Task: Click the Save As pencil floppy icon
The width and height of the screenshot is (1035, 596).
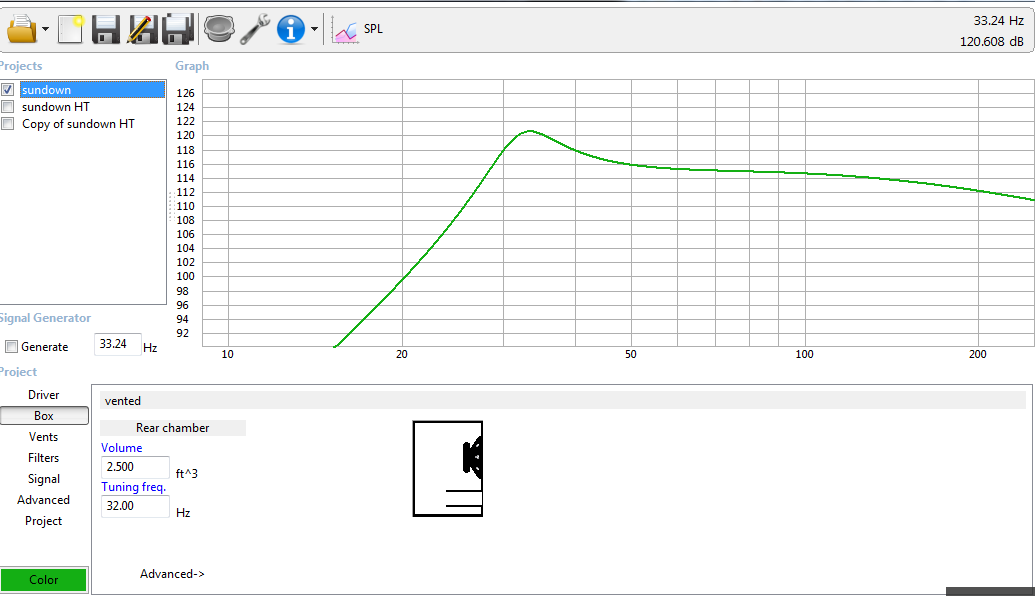Action: [x=142, y=29]
